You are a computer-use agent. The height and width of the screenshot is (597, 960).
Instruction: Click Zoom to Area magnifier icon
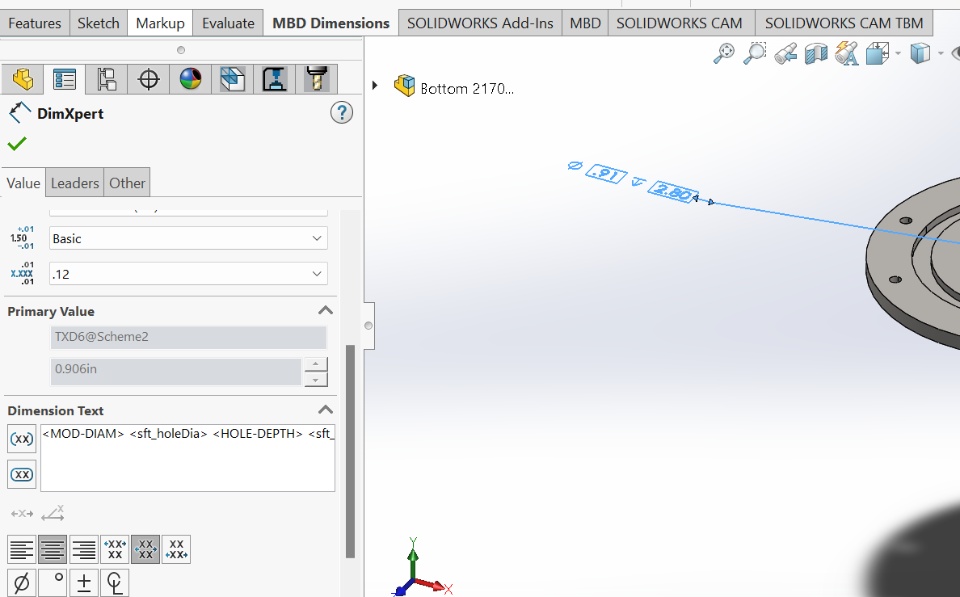(754, 53)
